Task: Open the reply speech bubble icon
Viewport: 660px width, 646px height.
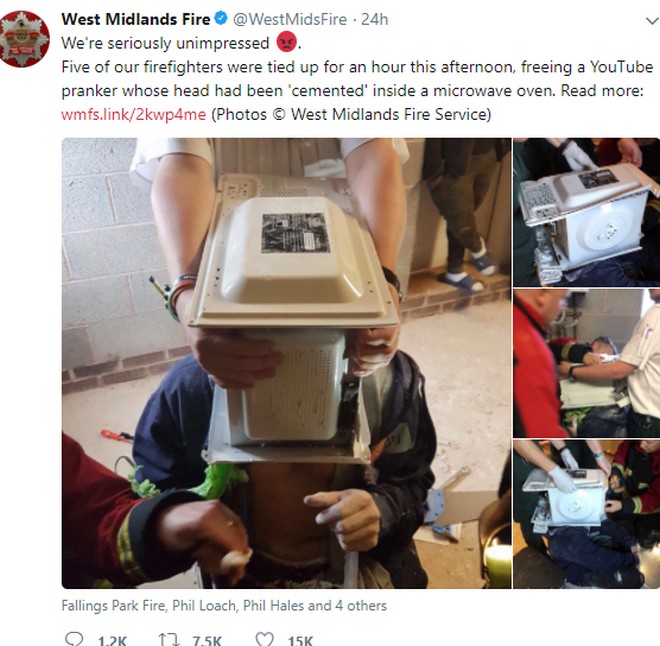Action: [75, 639]
